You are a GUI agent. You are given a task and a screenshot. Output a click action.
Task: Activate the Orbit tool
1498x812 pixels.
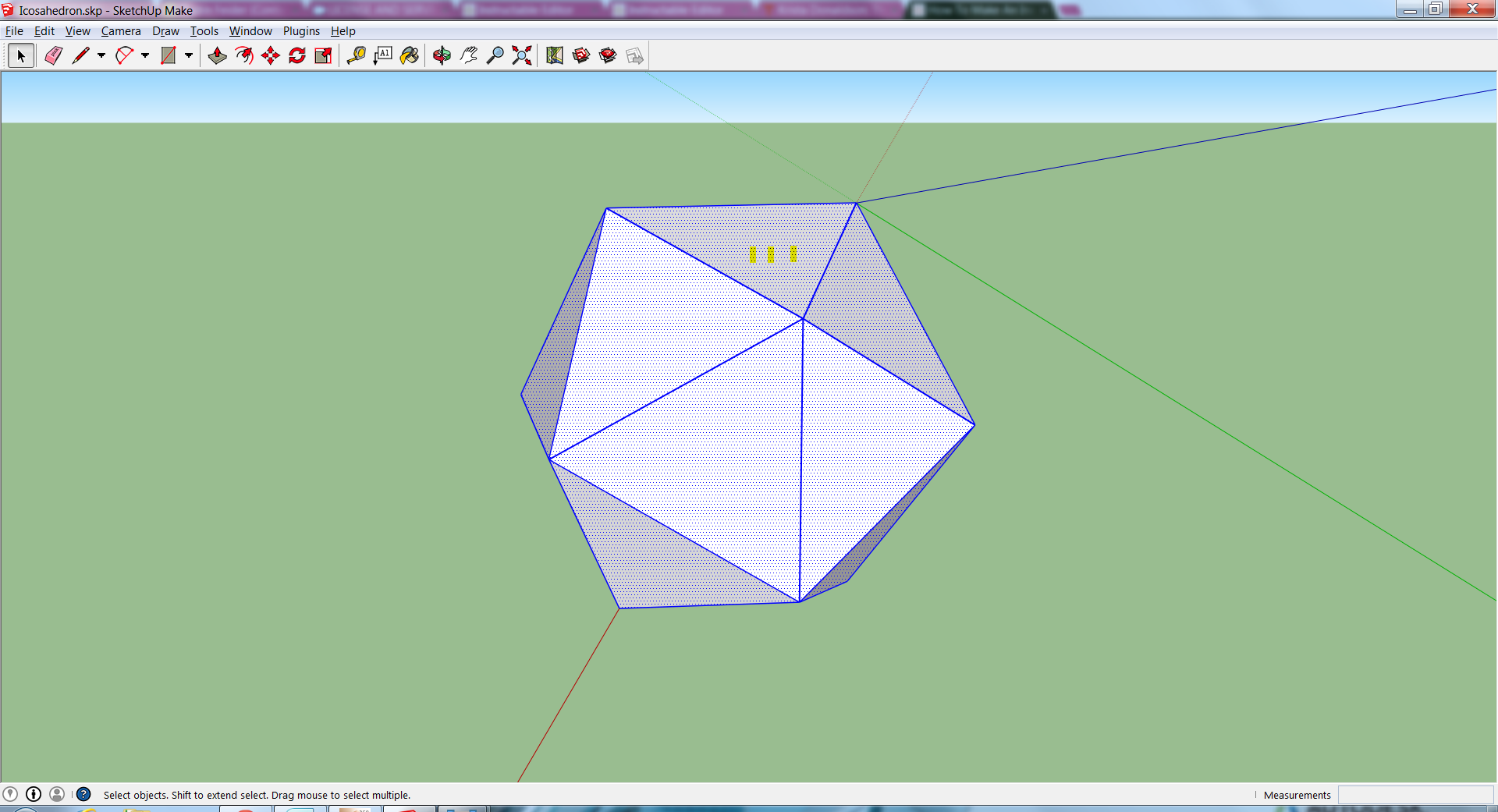click(x=442, y=55)
